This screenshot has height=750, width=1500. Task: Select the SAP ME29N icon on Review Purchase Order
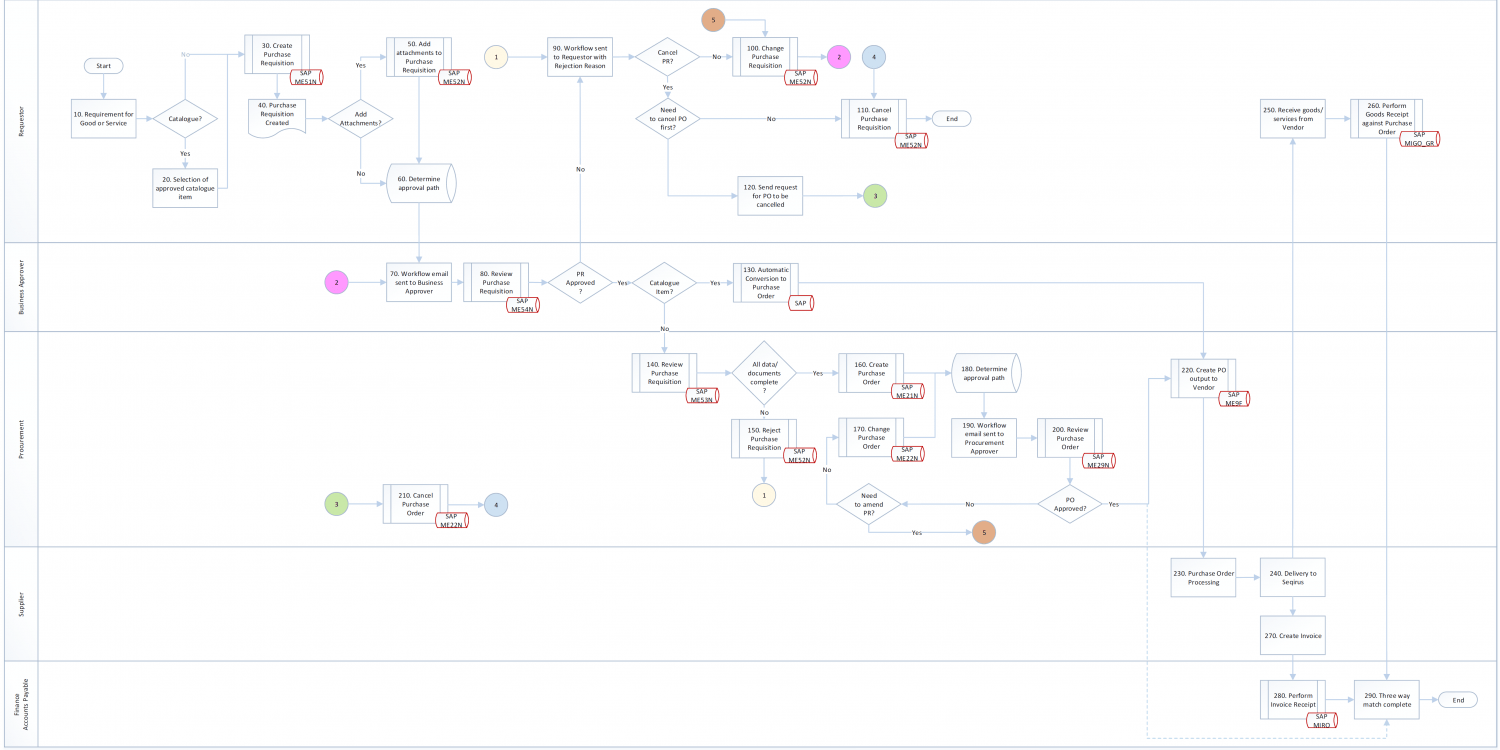click(1100, 459)
